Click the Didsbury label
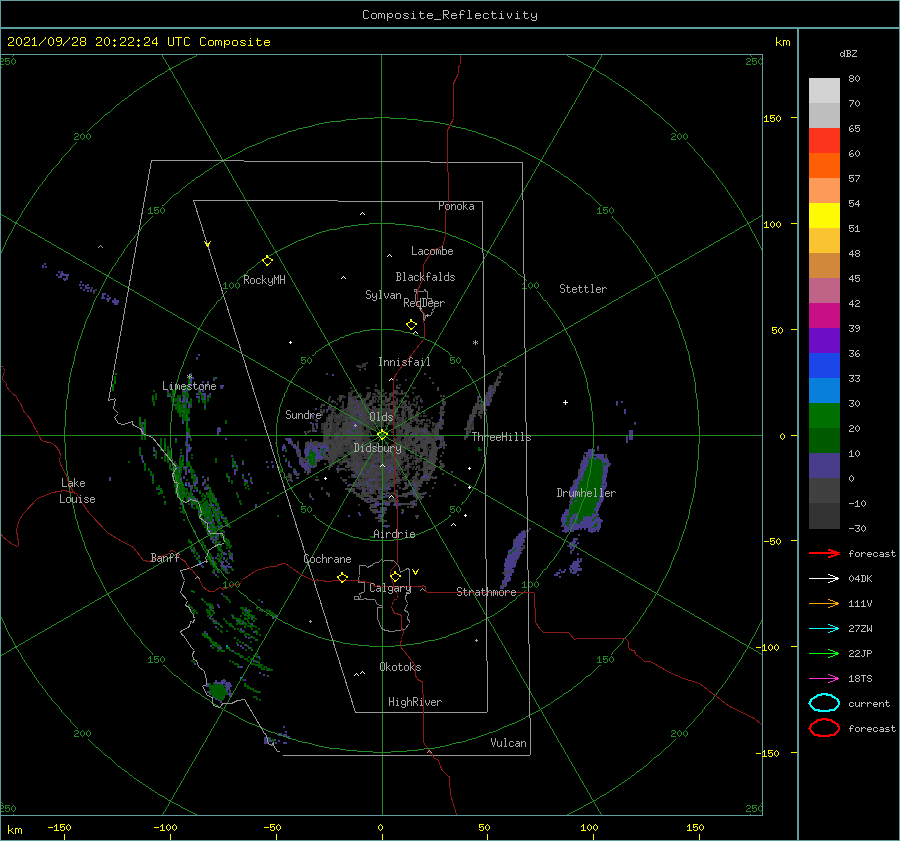This screenshot has height=841, width=900. coord(378,448)
